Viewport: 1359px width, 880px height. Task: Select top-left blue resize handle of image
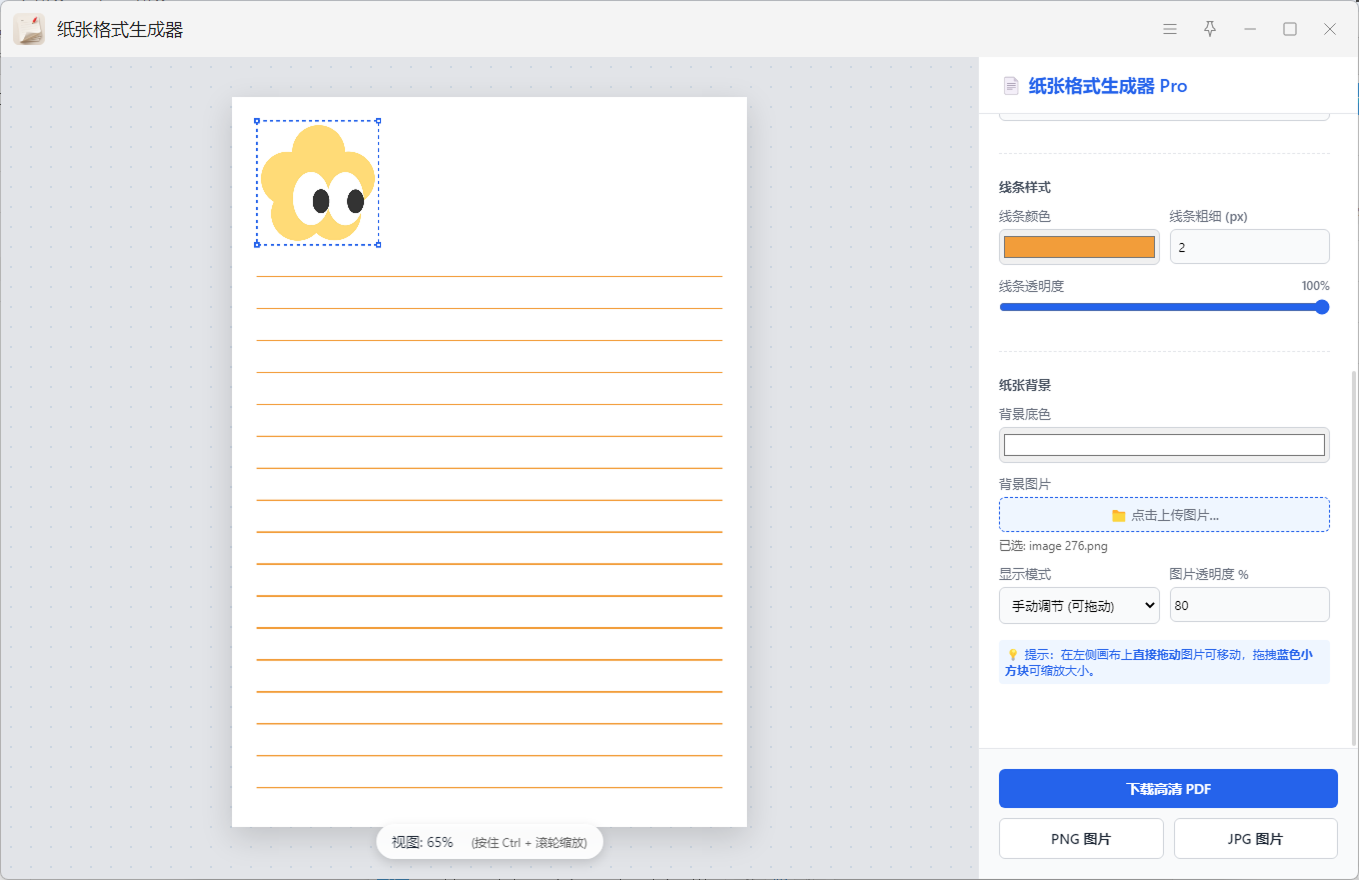[257, 121]
